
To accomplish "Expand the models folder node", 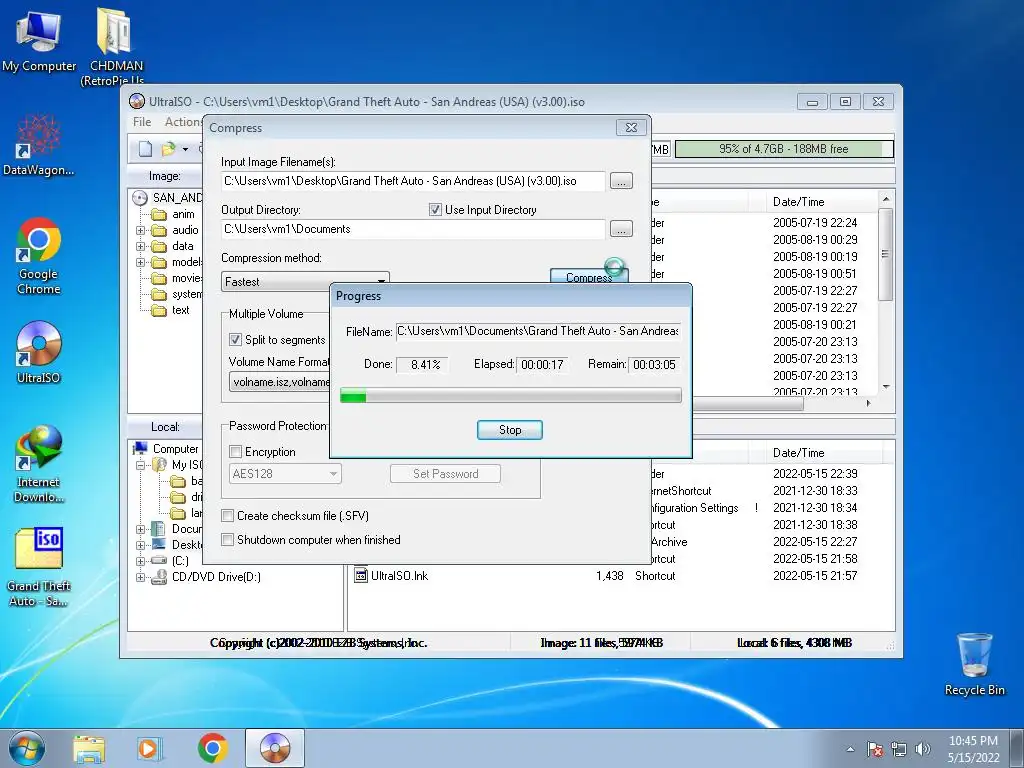I will (140, 263).
